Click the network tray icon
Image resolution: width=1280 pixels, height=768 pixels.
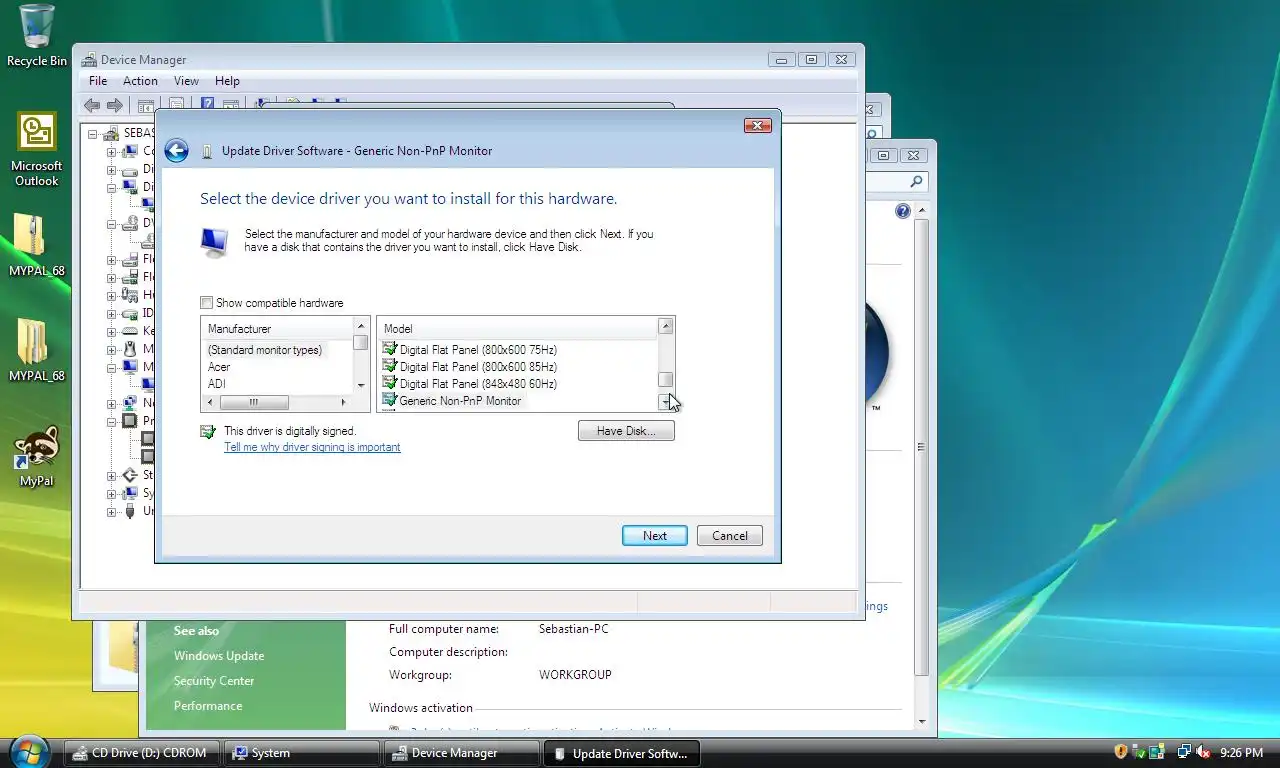tap(1184, 752)
